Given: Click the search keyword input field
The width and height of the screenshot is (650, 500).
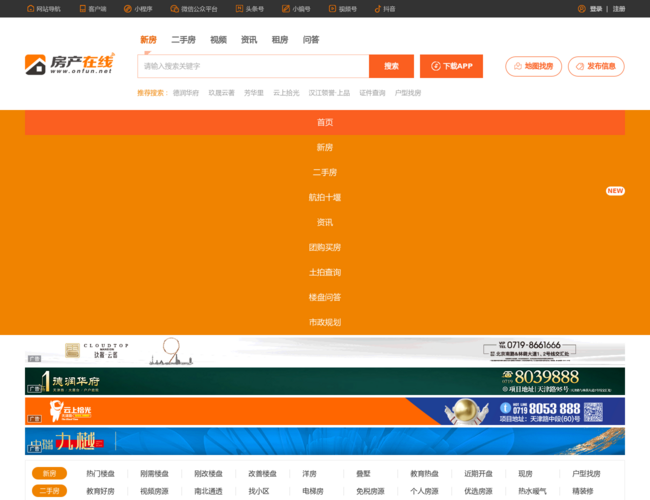Looking at the screenshot, I should pyautogui.click(x=255, y=66).
